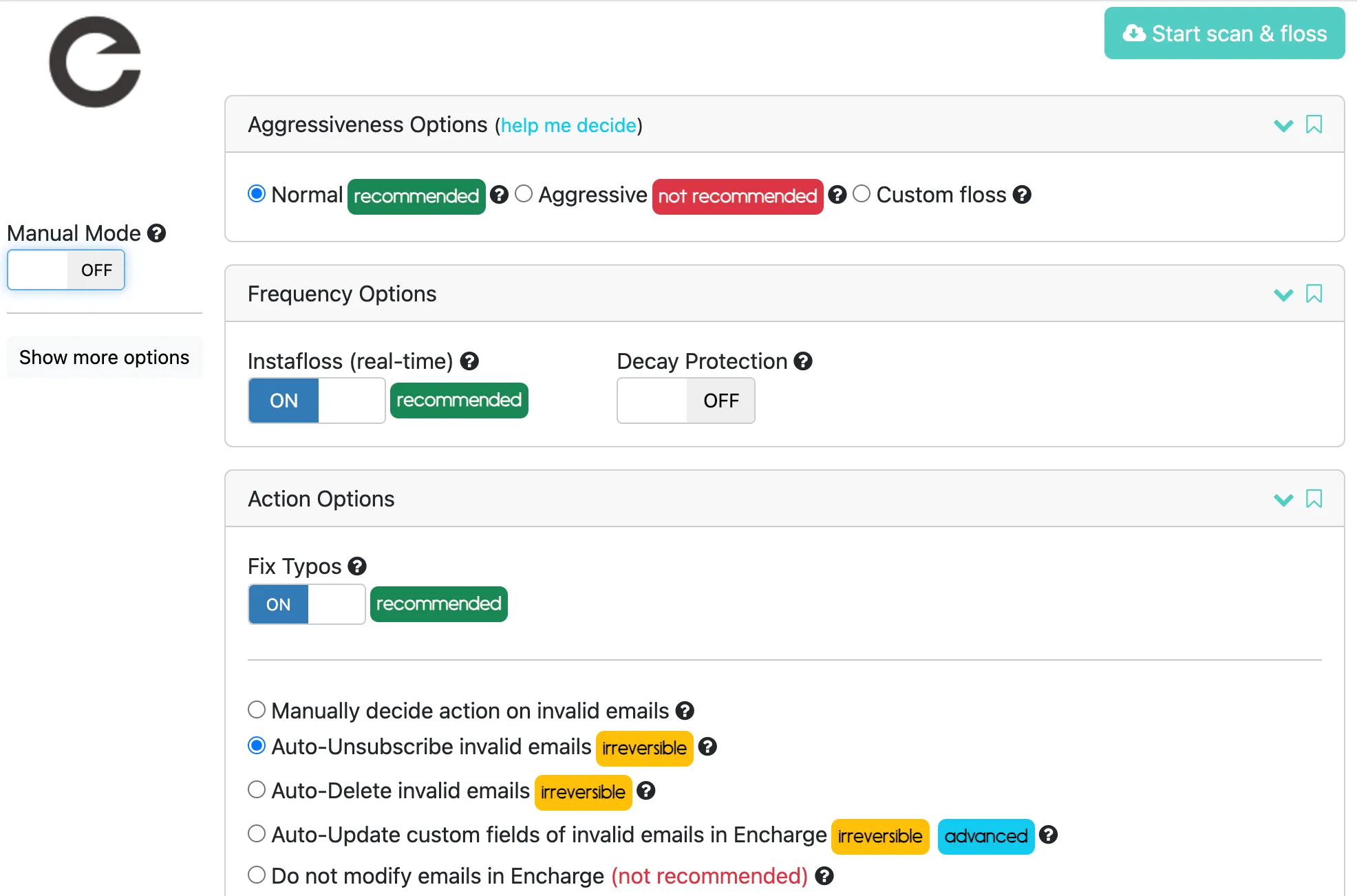Open help for Normal aggressiveness option

click(500, 195)
